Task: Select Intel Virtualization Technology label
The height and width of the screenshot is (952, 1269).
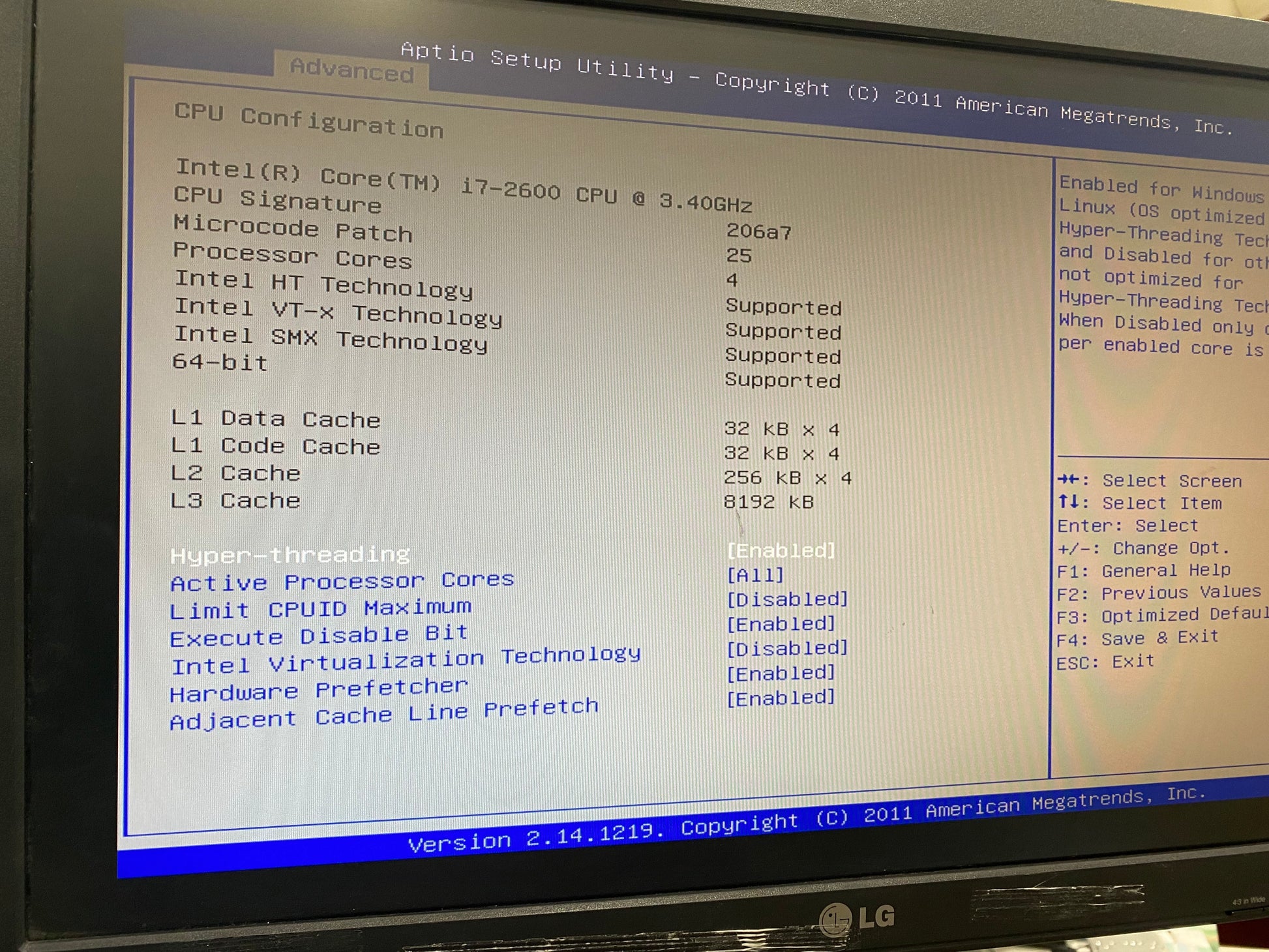Action: (405, 660)
